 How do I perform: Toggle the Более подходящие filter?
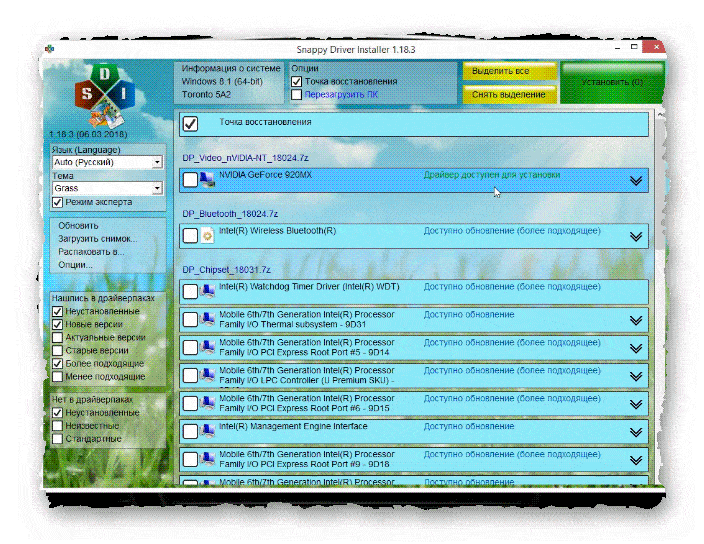tap(57, 364)
